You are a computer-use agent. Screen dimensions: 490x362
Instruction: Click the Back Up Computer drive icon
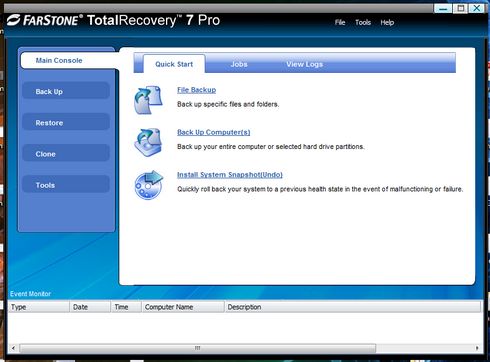point(148,142)
